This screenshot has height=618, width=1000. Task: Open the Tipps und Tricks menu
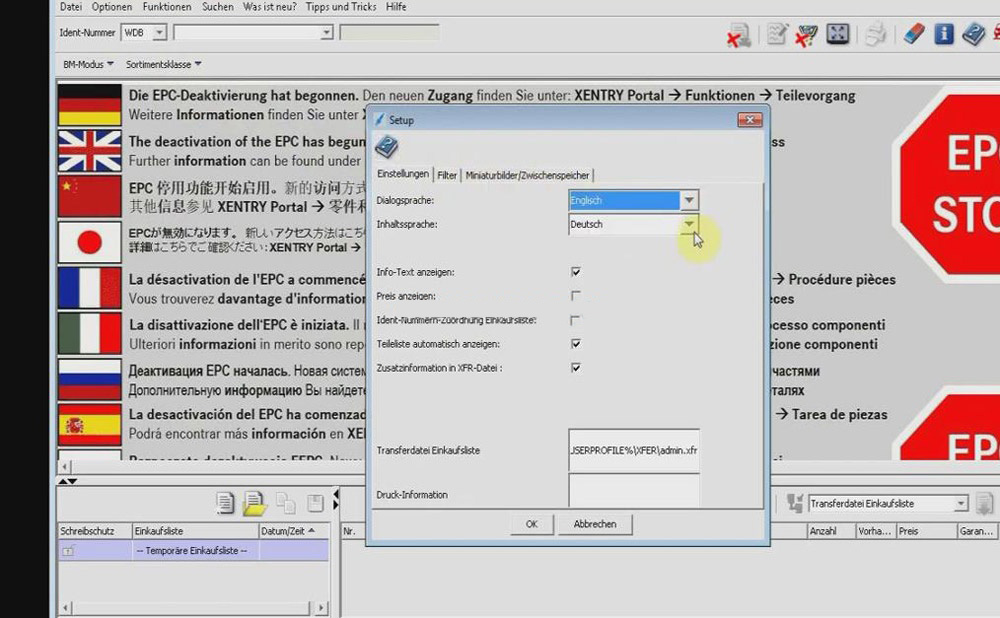(x=341, y=7)
